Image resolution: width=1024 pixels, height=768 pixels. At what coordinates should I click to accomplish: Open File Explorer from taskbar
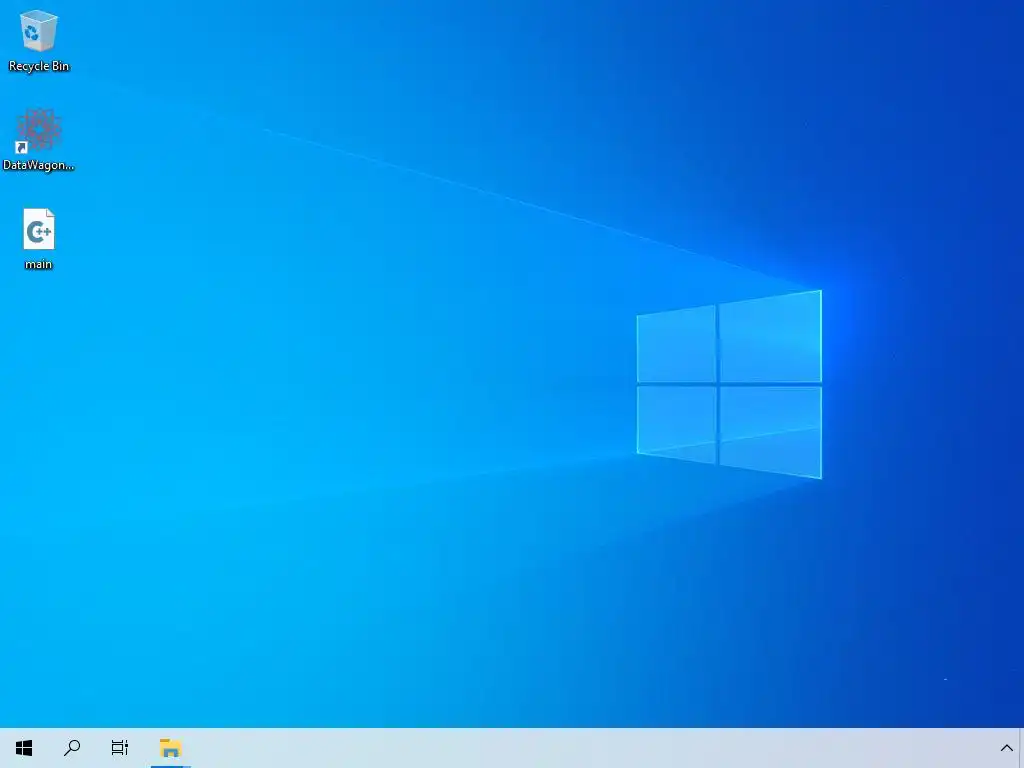pyautogui.click(x=170, y=748)
